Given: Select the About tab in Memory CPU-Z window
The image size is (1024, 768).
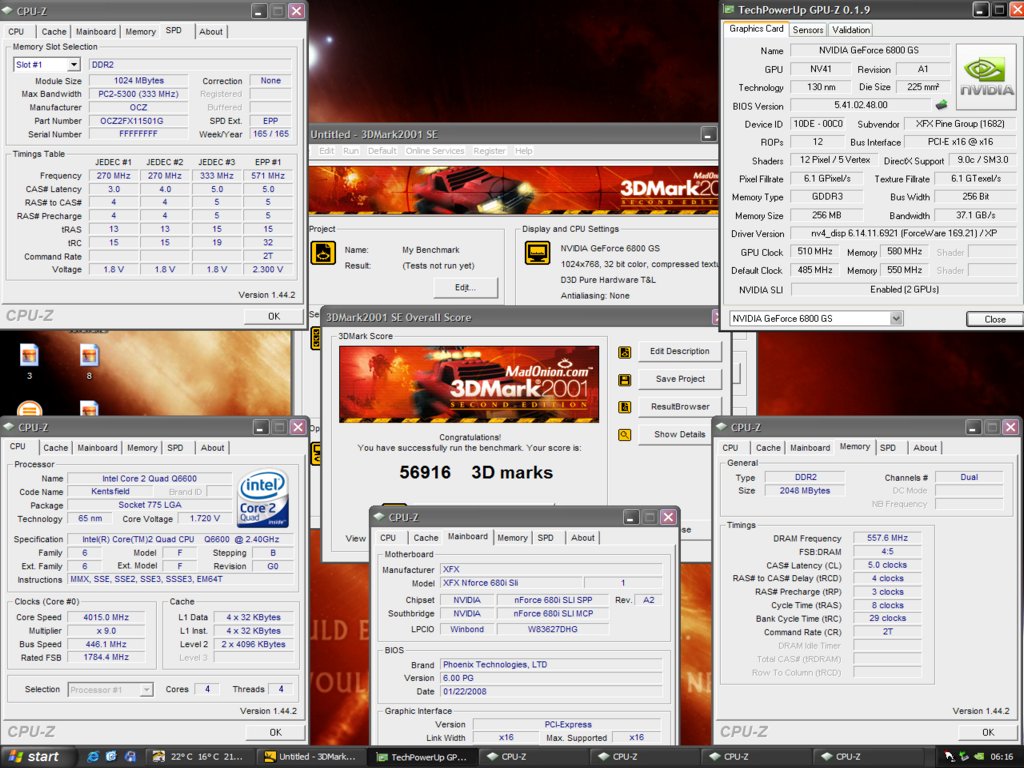Looking at the screenshot, I should (925, 448).
